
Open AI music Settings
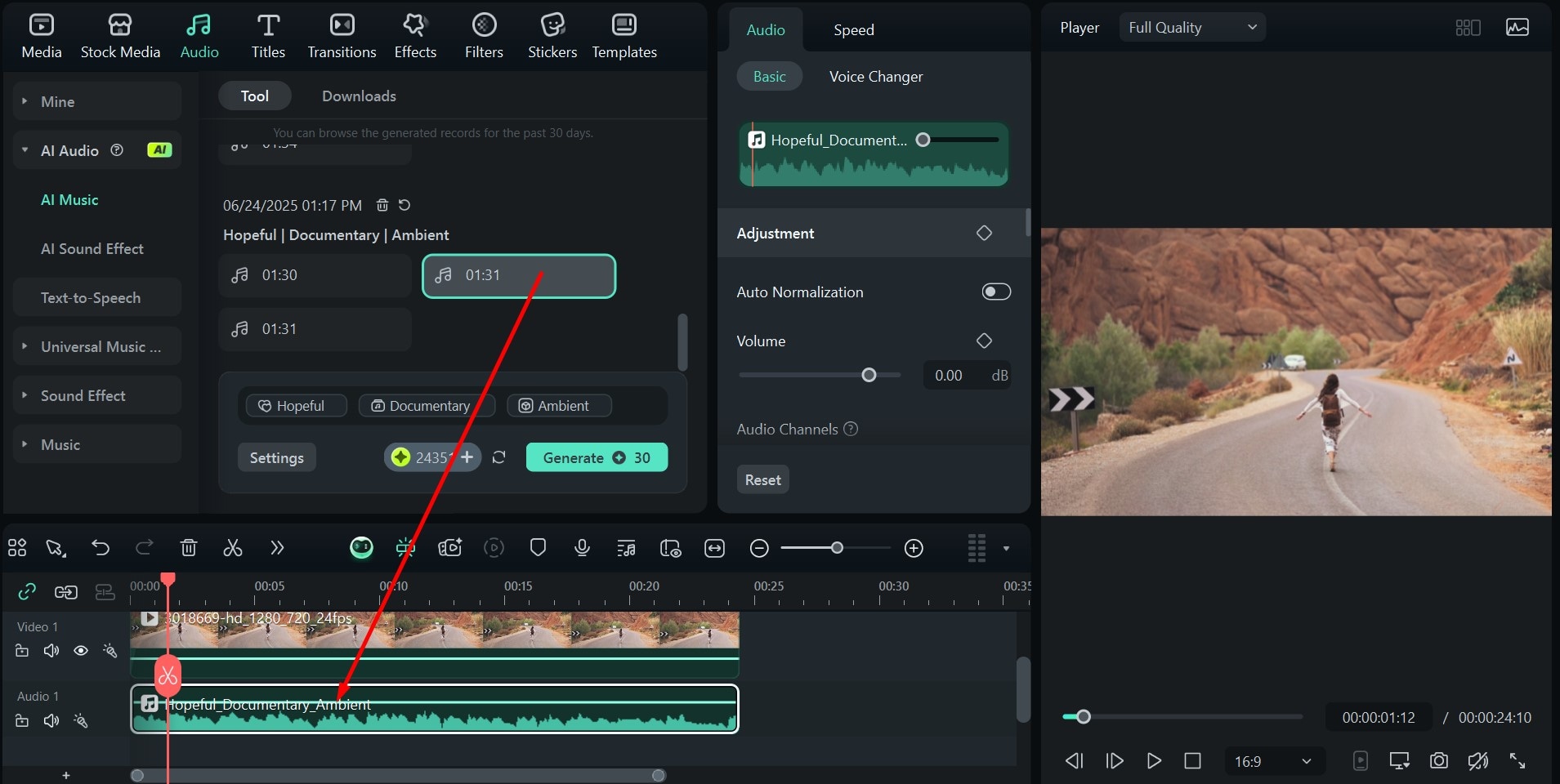point(276,457)
